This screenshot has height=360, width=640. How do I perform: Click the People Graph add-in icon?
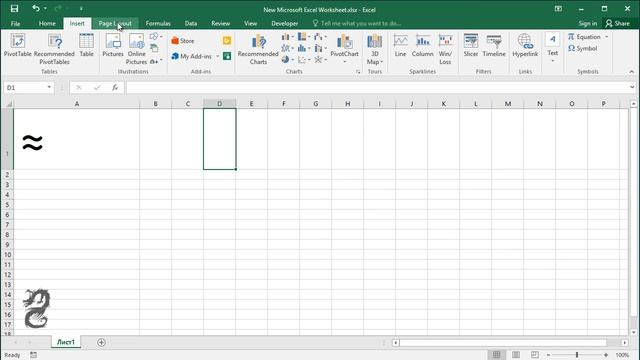(x=227, y=56)
